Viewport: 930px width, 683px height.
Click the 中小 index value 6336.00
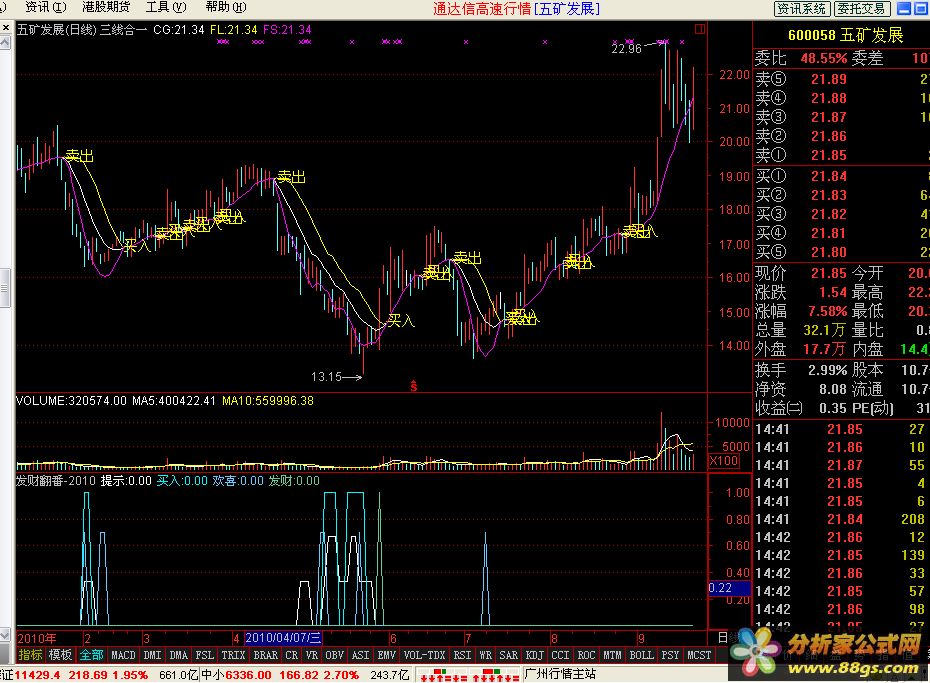[x=247, y=675]
